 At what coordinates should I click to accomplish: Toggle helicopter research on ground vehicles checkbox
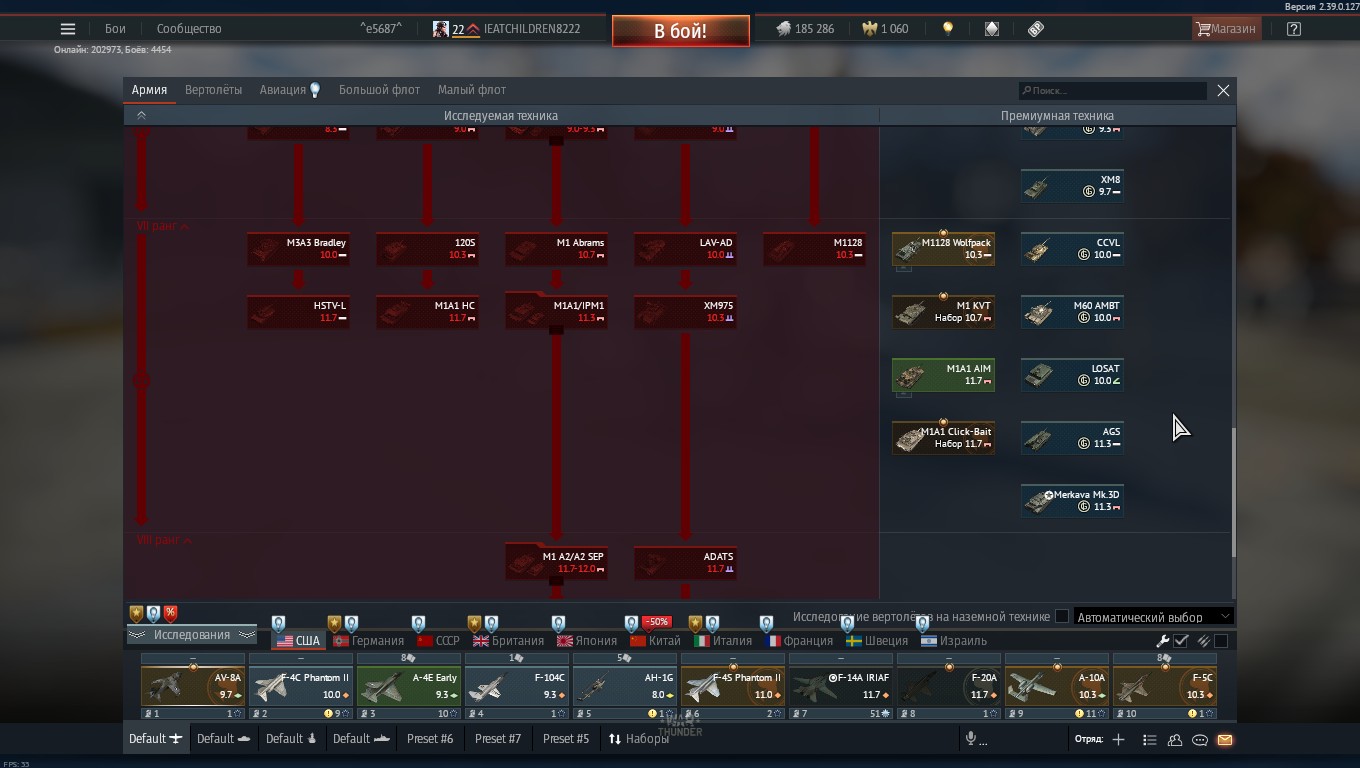(1062, 617)
